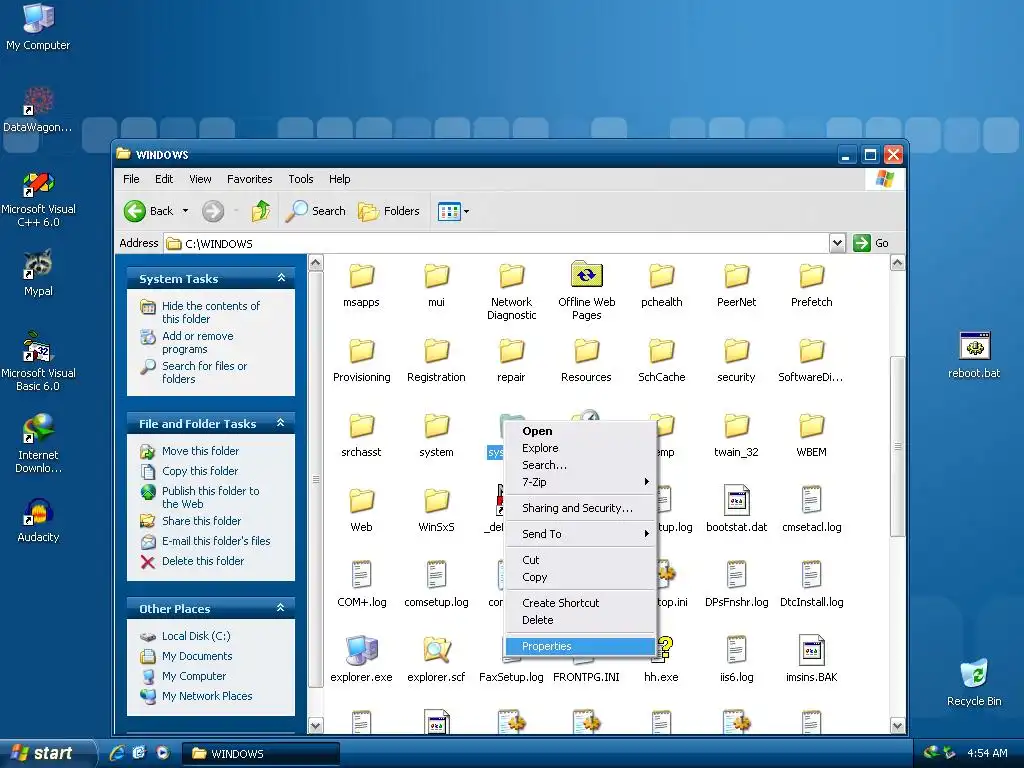Click the green Back arrow button

tap(135, 211)
